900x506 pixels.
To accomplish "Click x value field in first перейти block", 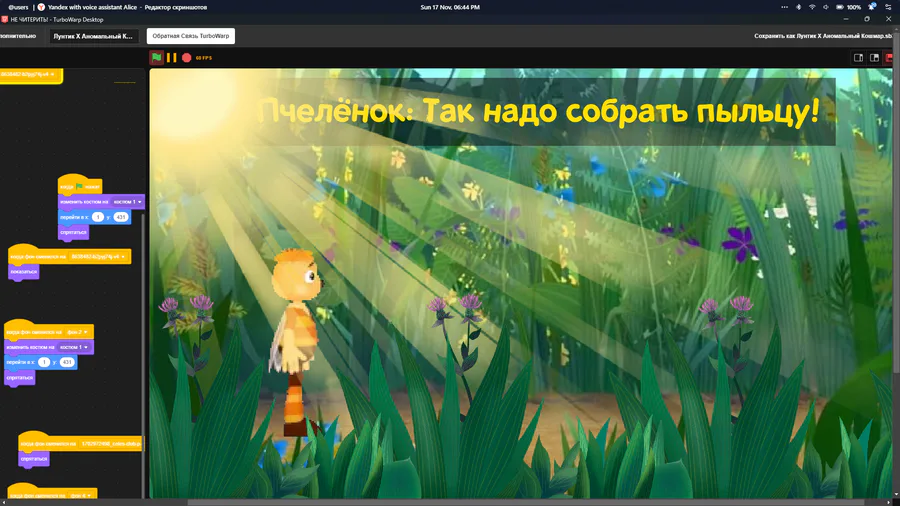I will coord(98,217).
